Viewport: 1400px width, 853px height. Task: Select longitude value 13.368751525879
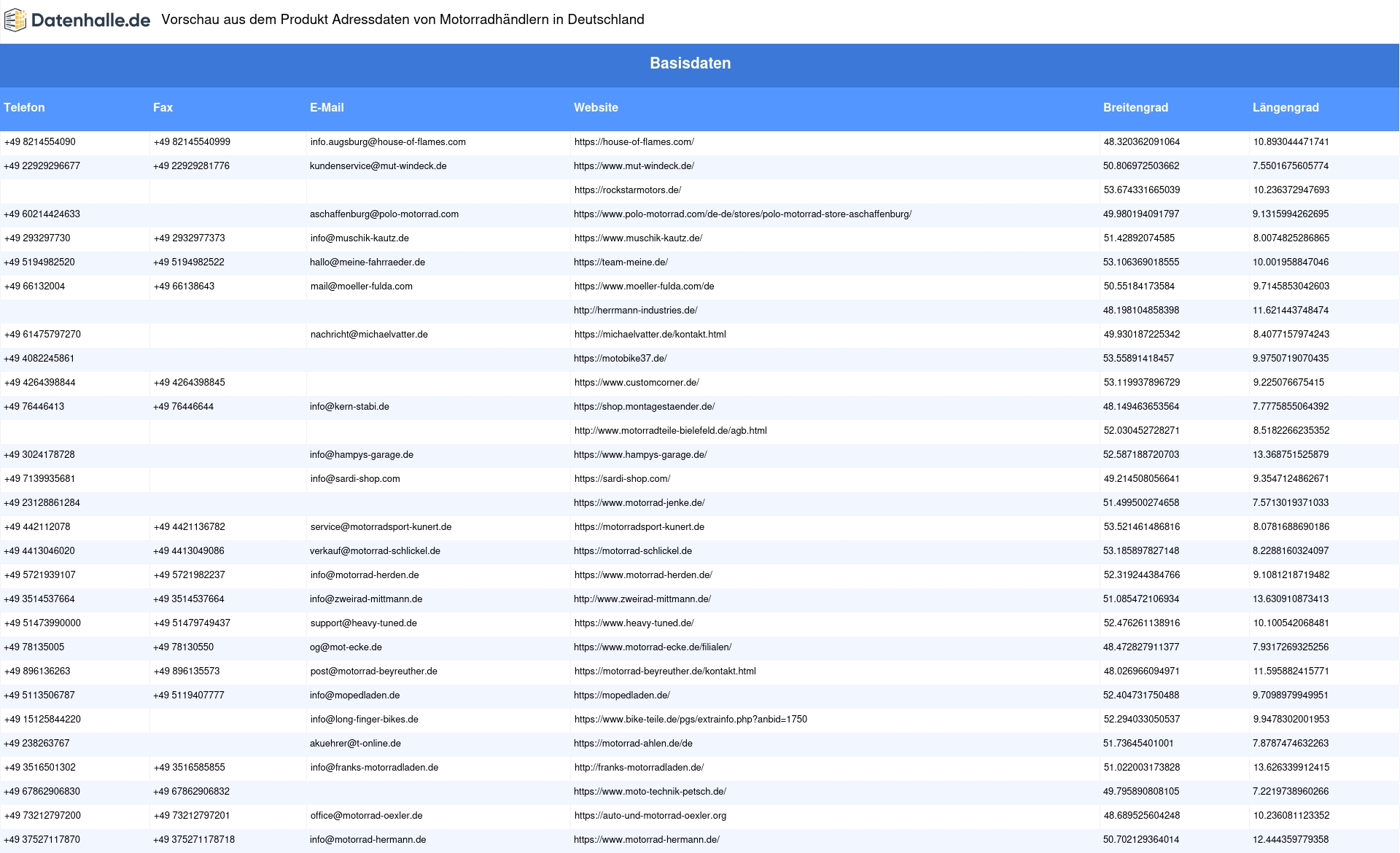(1291, 455)
